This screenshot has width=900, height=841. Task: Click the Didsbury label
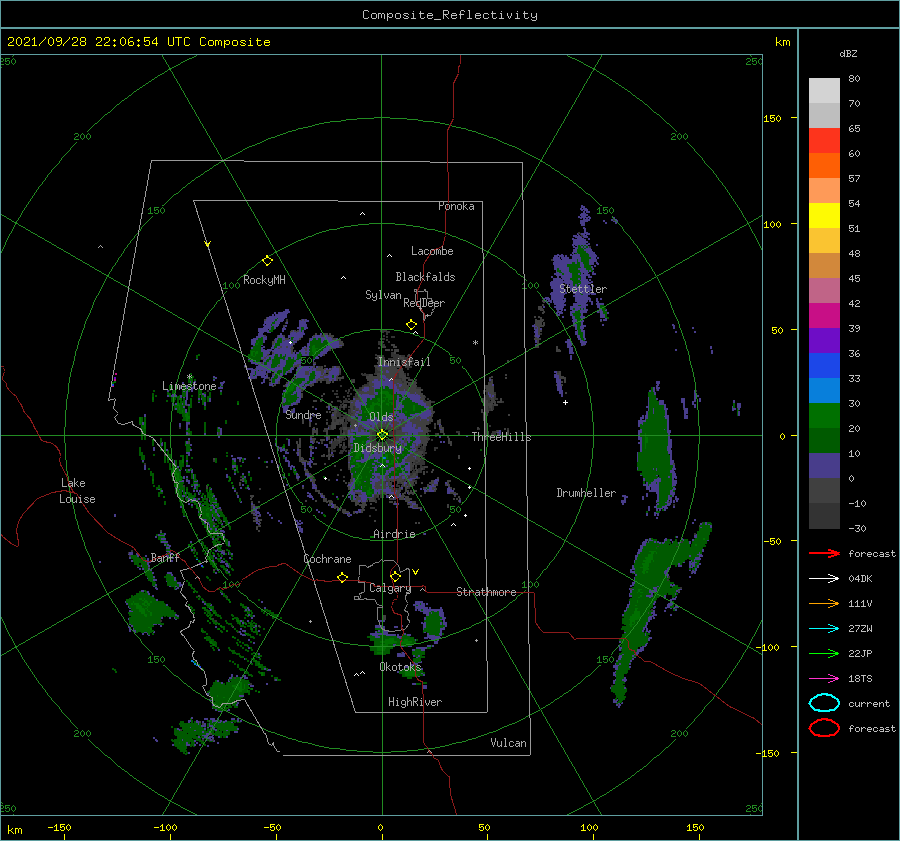coord(378,448)
